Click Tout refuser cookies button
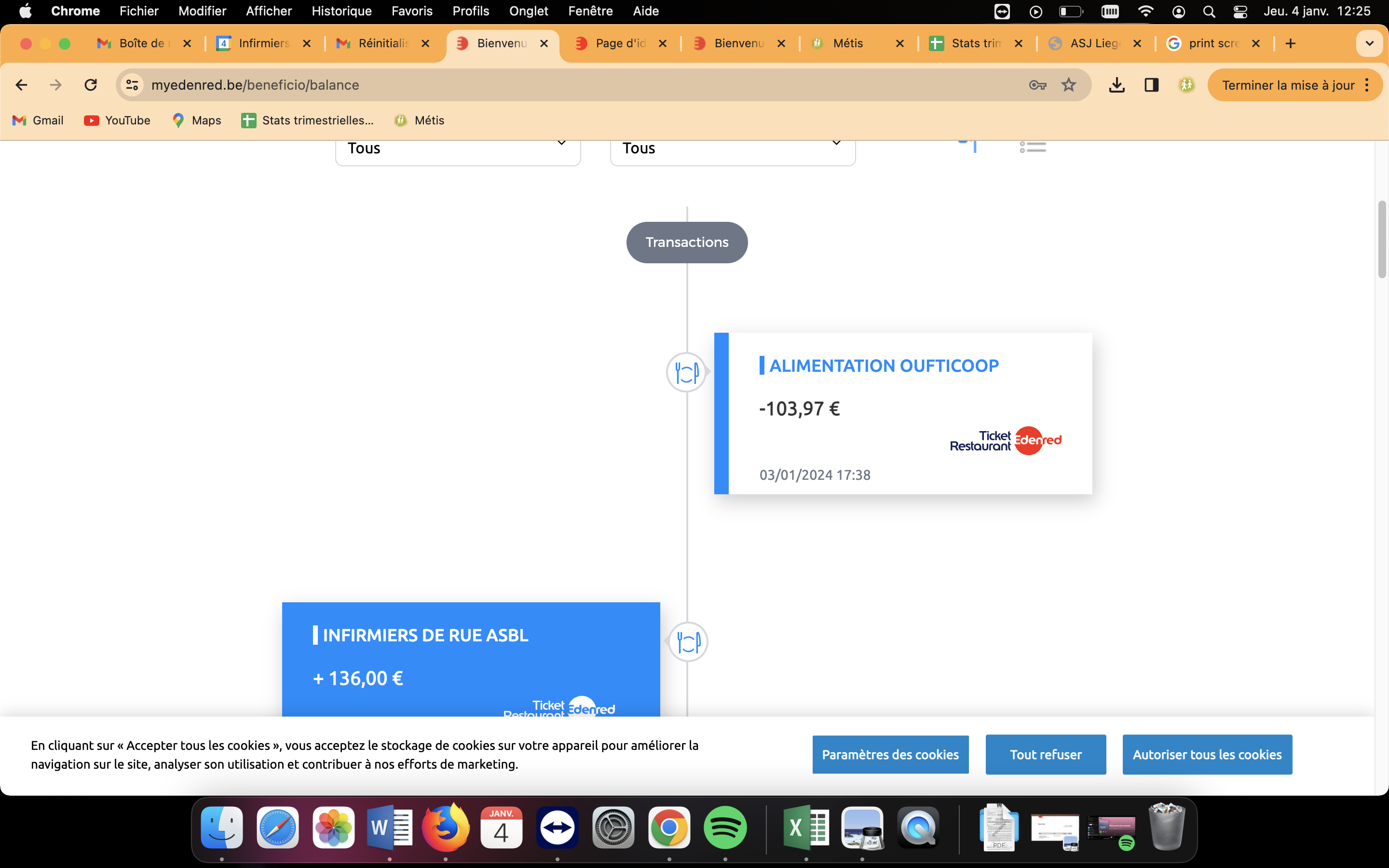 pyautogui.click(x=1045, y=754)
